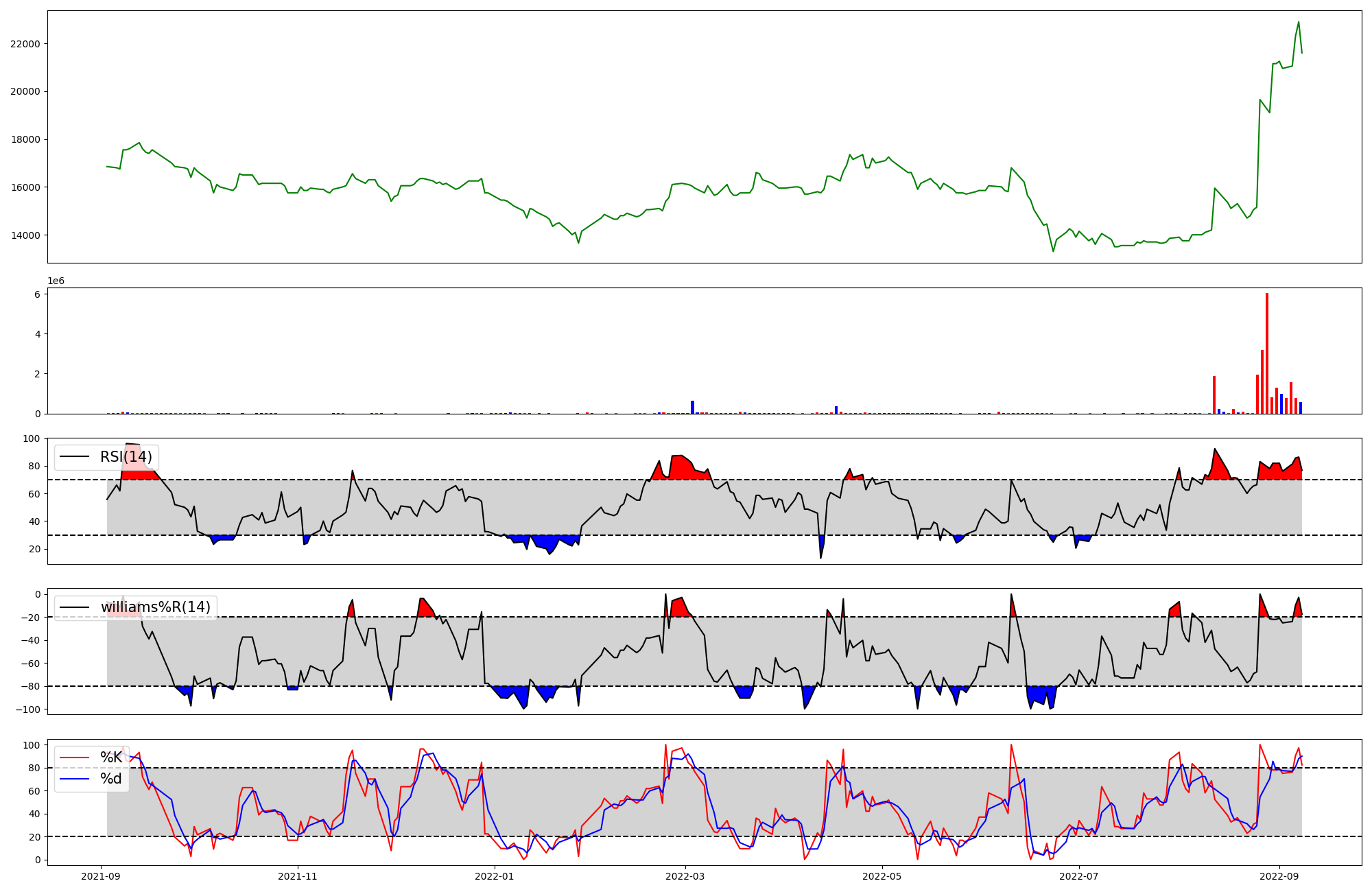Click the highest peak of green price line
Image resolution: width=1372 pixels, height=892 pixels.
(1299, 23)
